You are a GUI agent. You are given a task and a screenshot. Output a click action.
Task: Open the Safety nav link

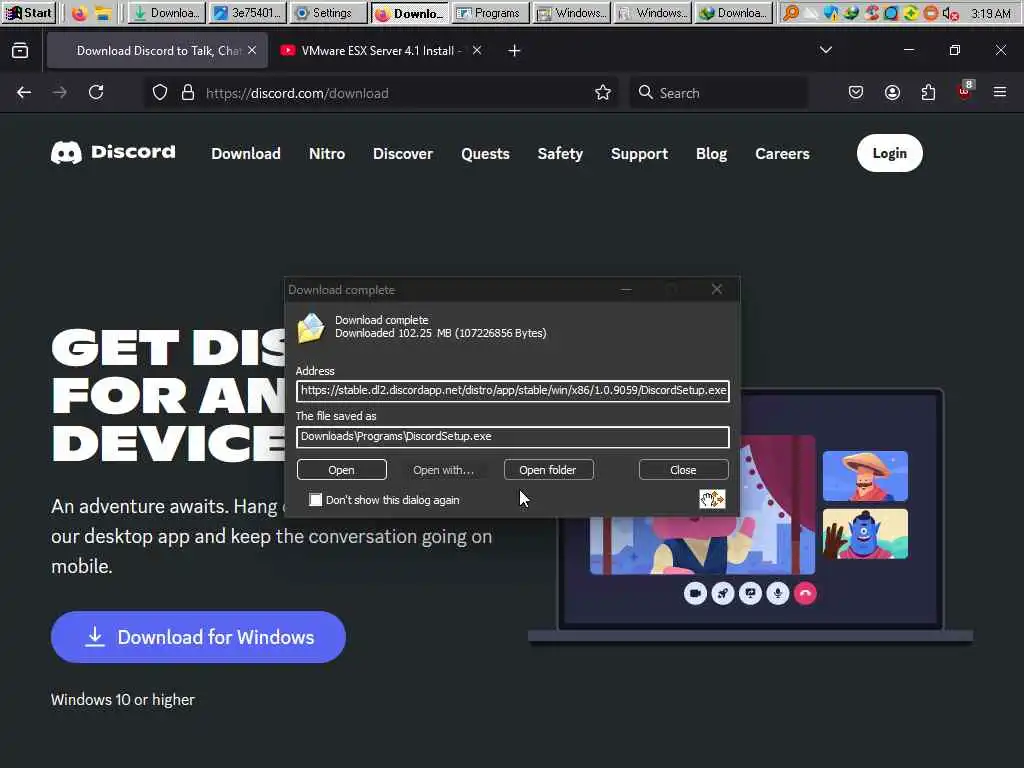click(x=560, y=153)
